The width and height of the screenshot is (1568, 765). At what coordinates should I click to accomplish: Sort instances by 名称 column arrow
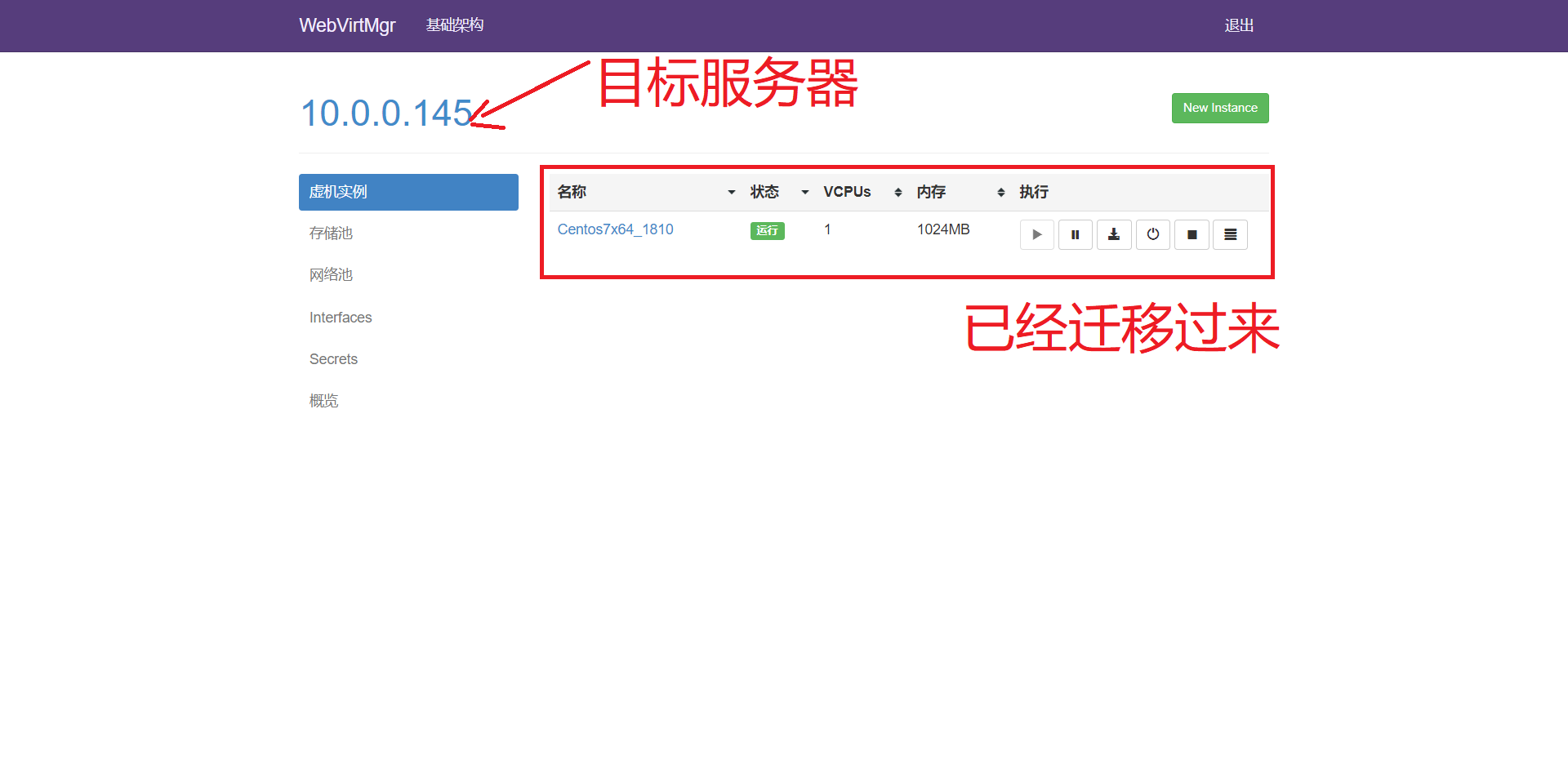click(732, 193)
